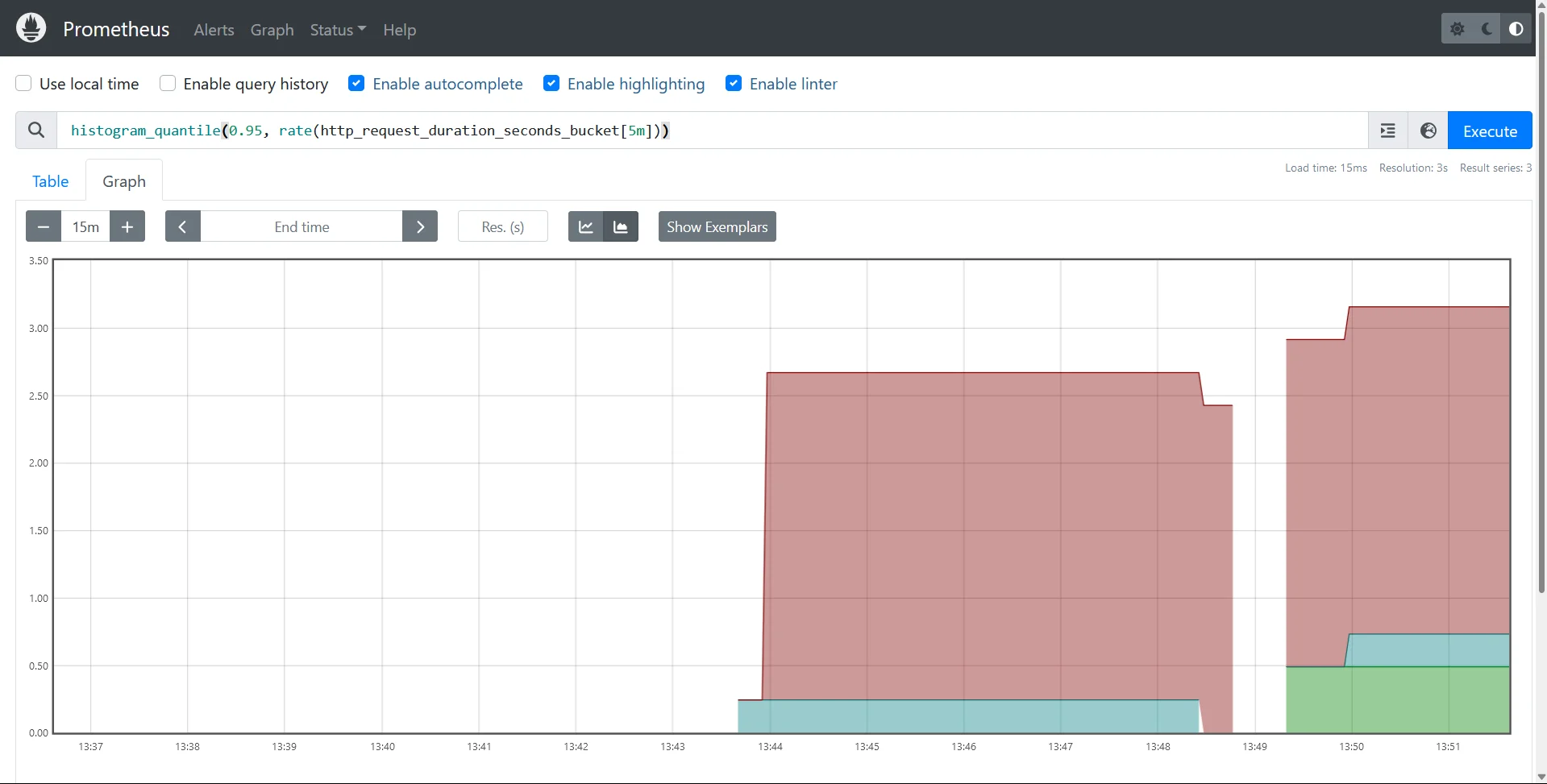Click the Prometheus logo in the navbar
This screenshot has height=784, width=1547.
[x=31, y=28]
